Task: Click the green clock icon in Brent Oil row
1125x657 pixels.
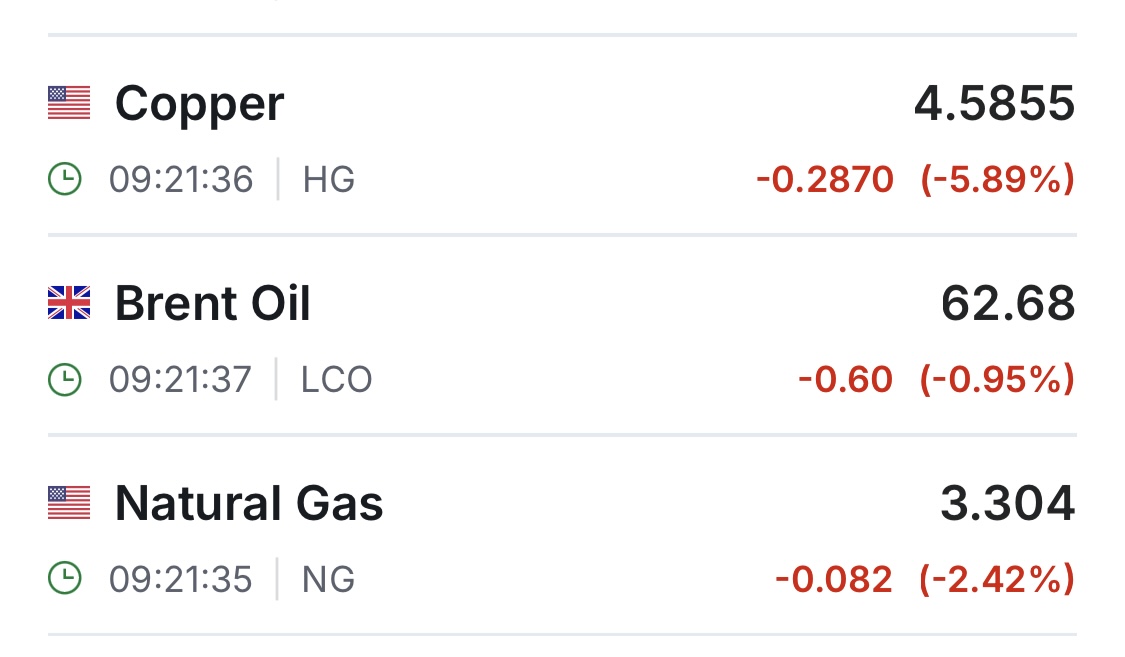Action: [x=65, y=379]
